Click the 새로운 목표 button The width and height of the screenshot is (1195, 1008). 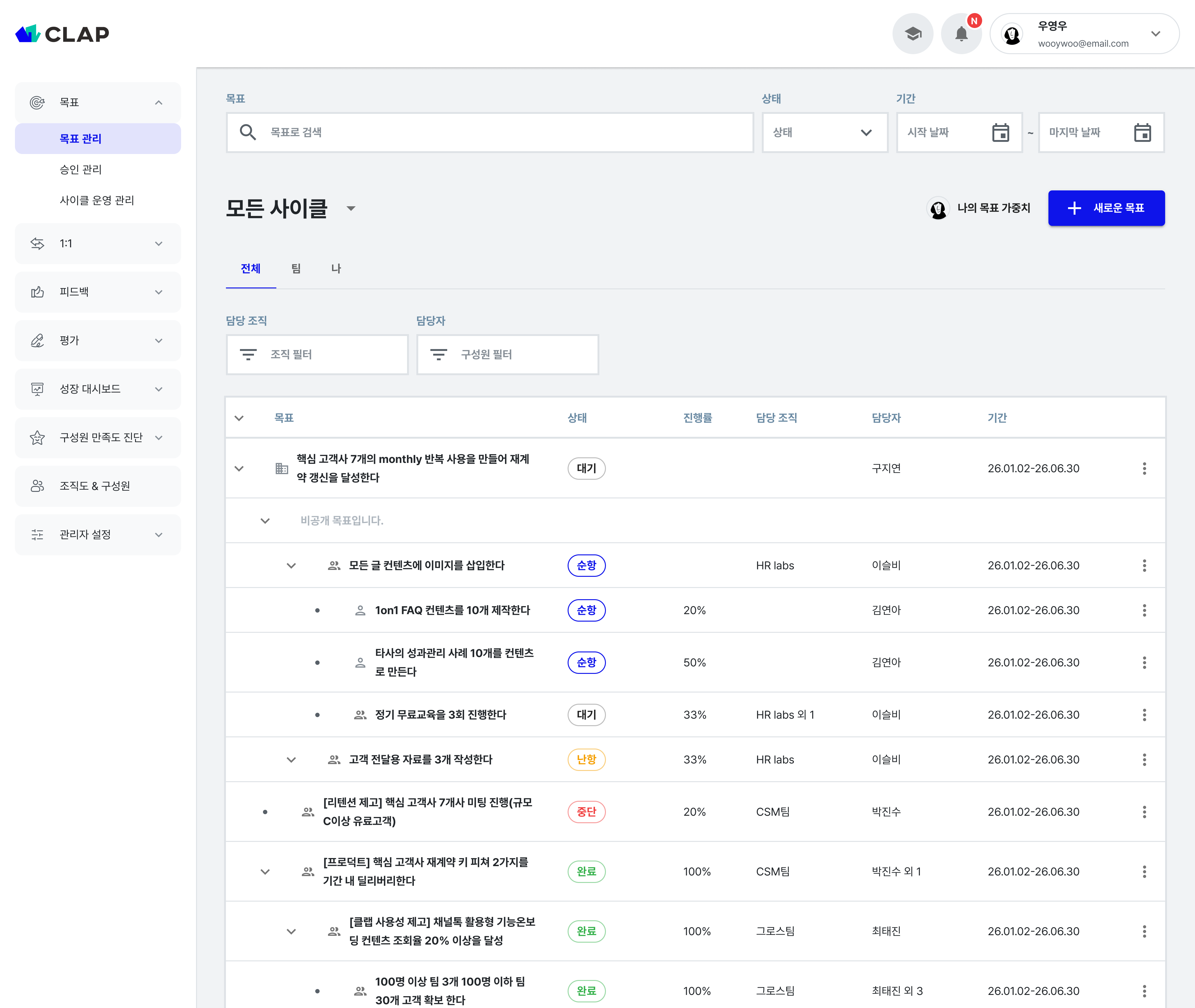pyautogui.click(x=1106, y=208)
